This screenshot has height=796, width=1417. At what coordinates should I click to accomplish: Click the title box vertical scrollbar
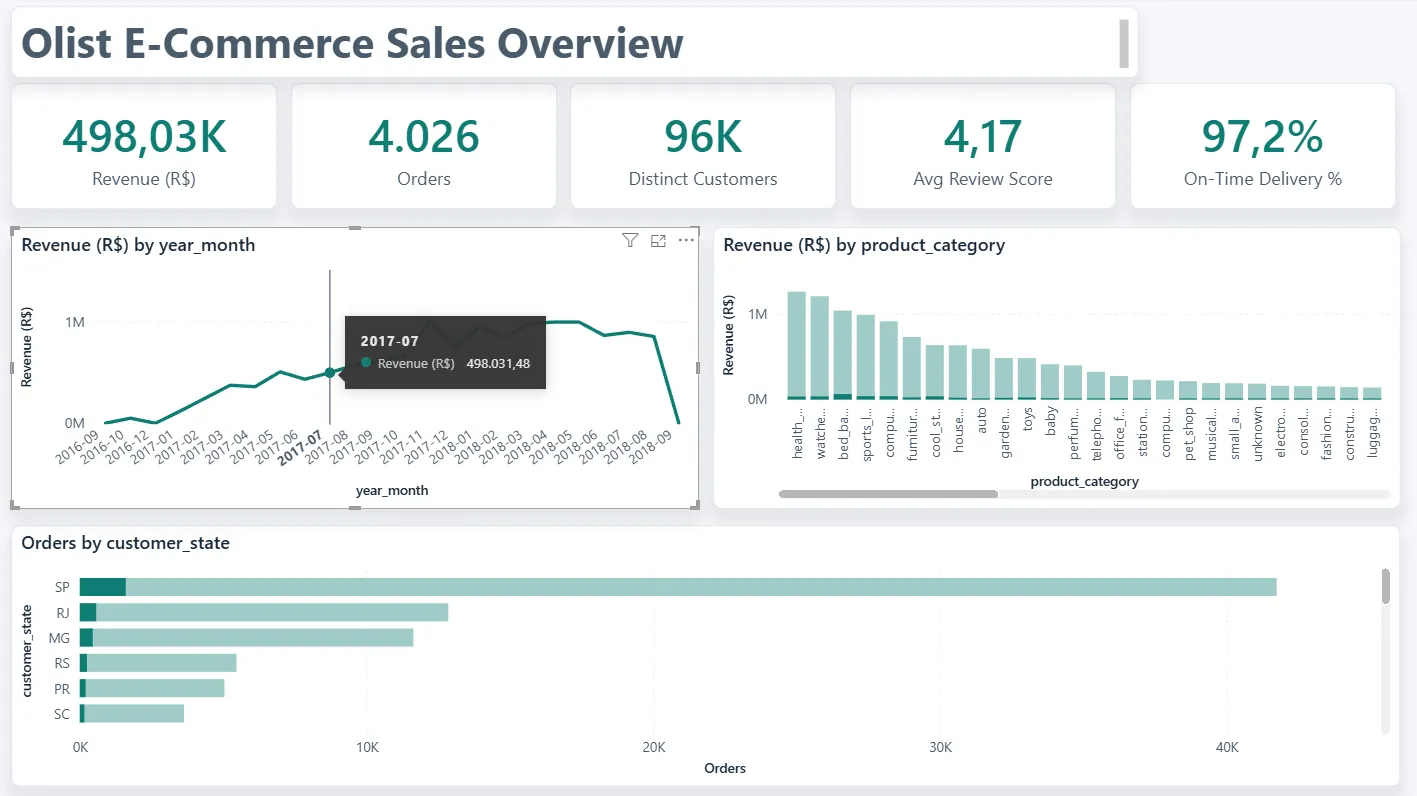[1124, 43]
